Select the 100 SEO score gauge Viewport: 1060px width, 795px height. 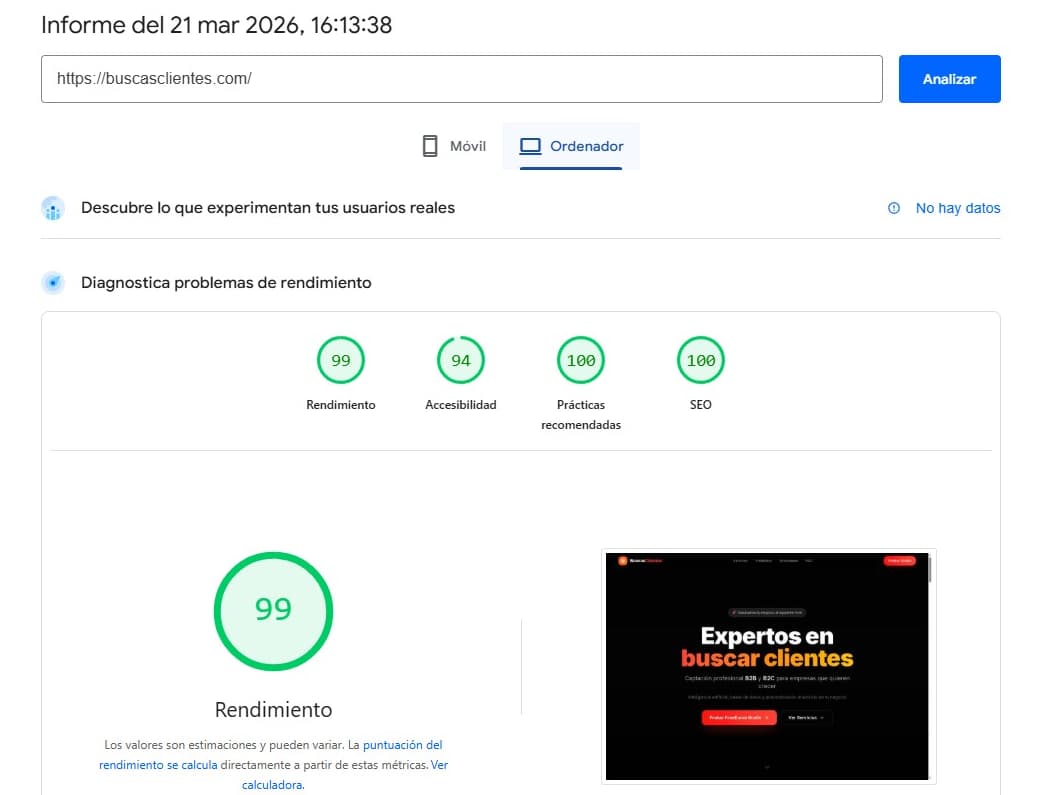point(700,360)
